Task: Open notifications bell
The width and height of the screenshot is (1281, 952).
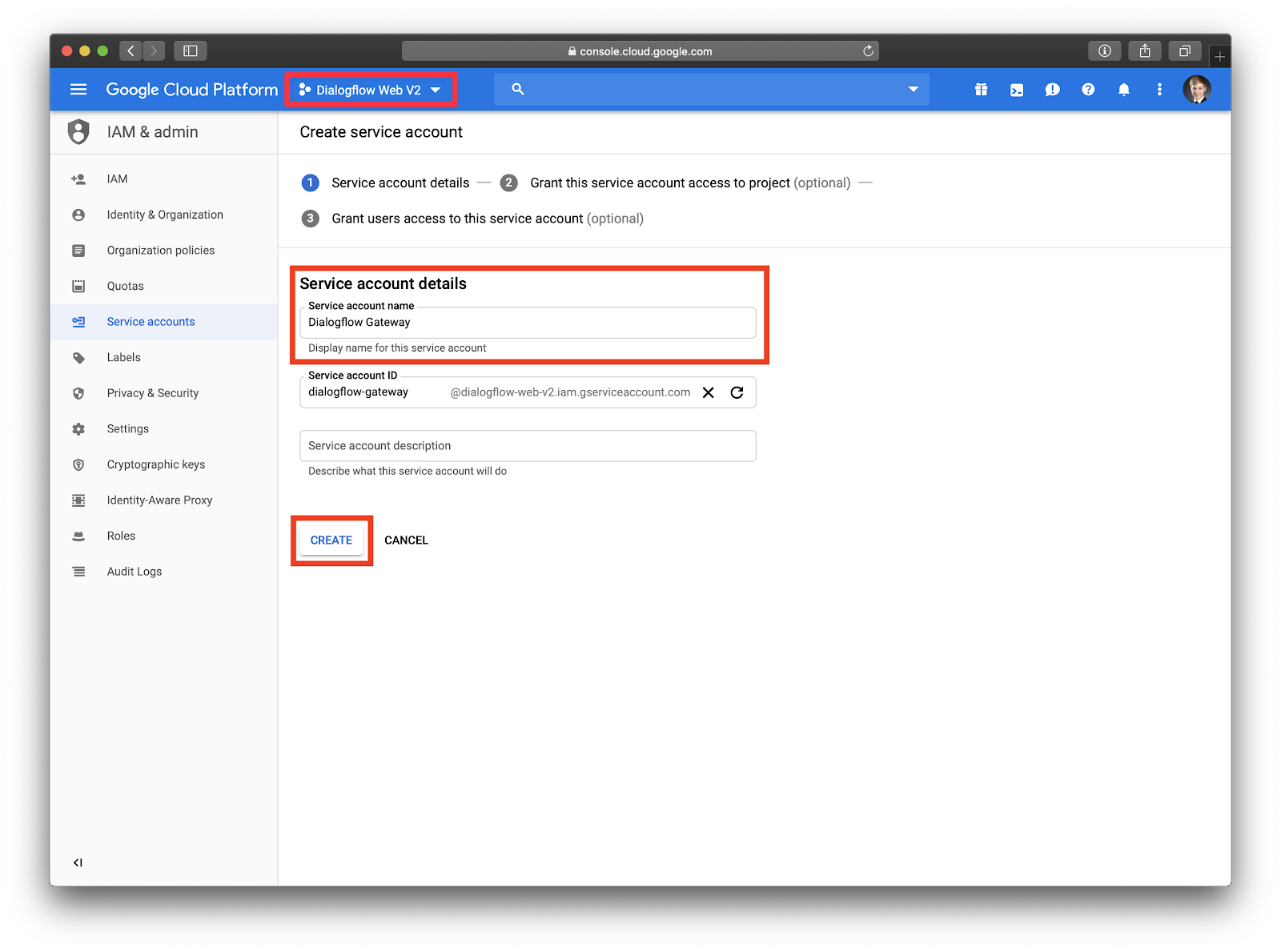Action: click(1124, 90)
